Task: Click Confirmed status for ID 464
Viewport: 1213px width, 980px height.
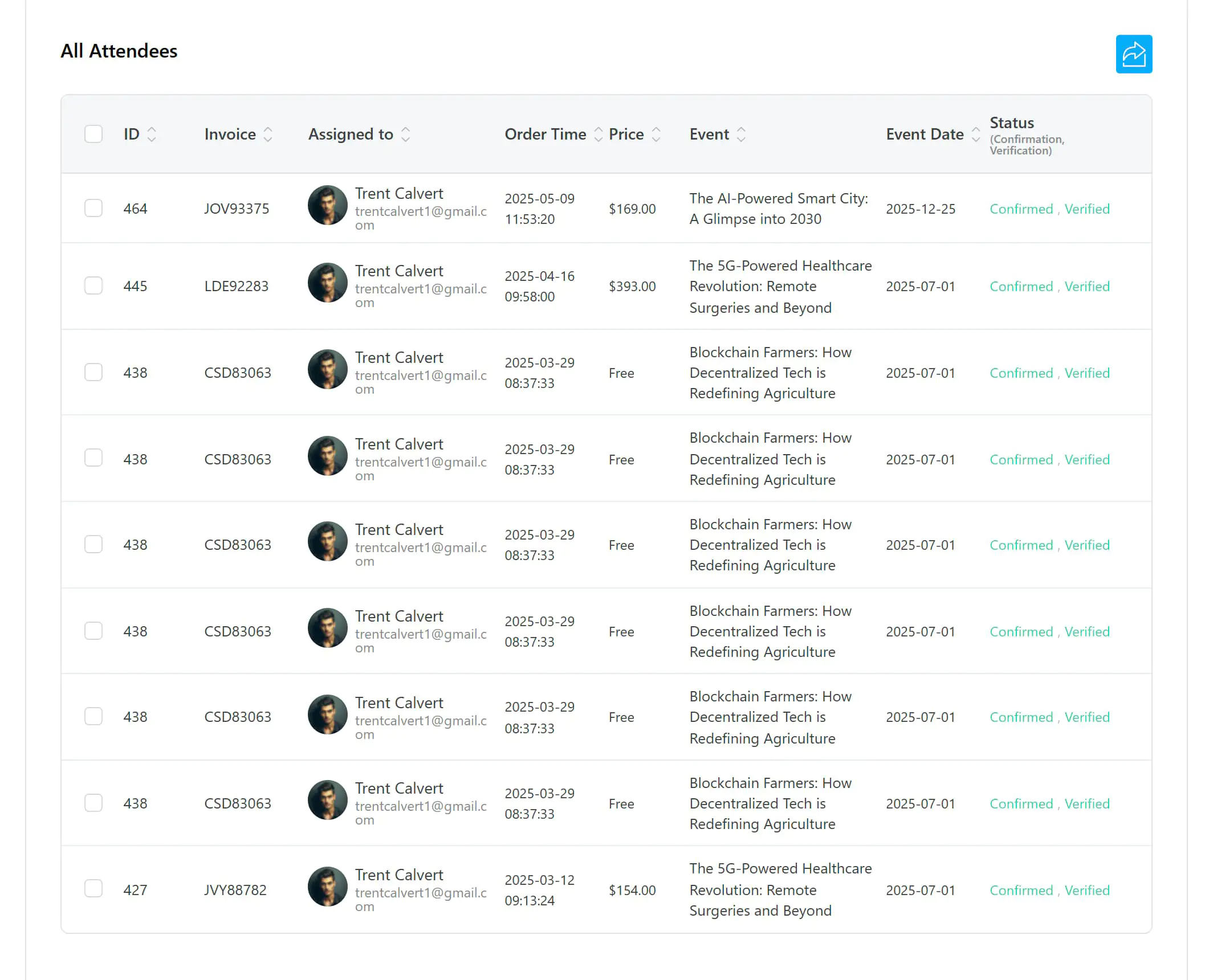Action: [1021, 209]
